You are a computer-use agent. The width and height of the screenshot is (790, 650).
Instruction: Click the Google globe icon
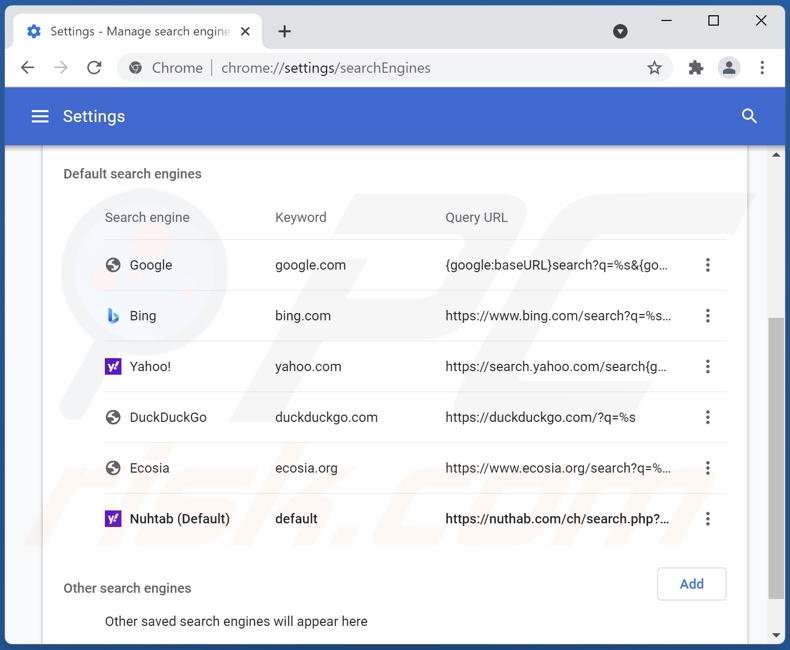pos(113,265)
